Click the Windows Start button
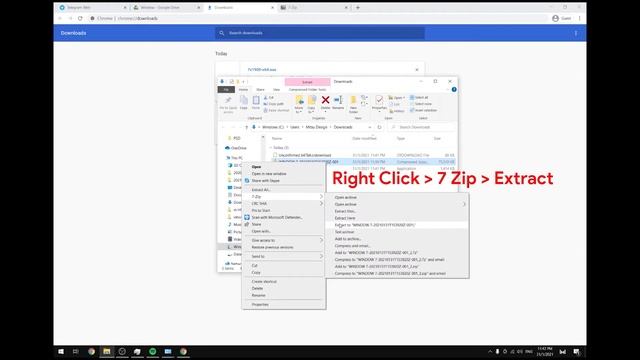 click(x=61, y=351)
